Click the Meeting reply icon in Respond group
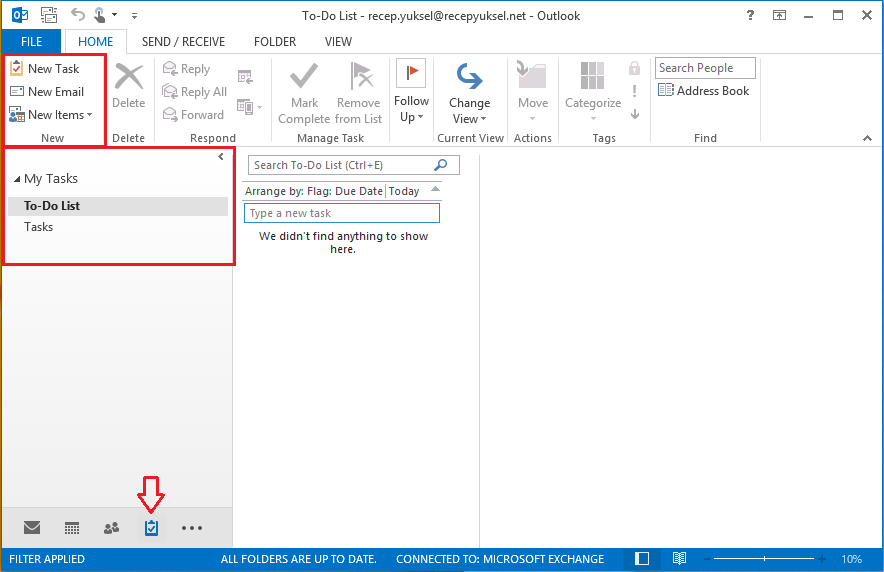This screenshot has height=572, width=884. pos(245,77)
